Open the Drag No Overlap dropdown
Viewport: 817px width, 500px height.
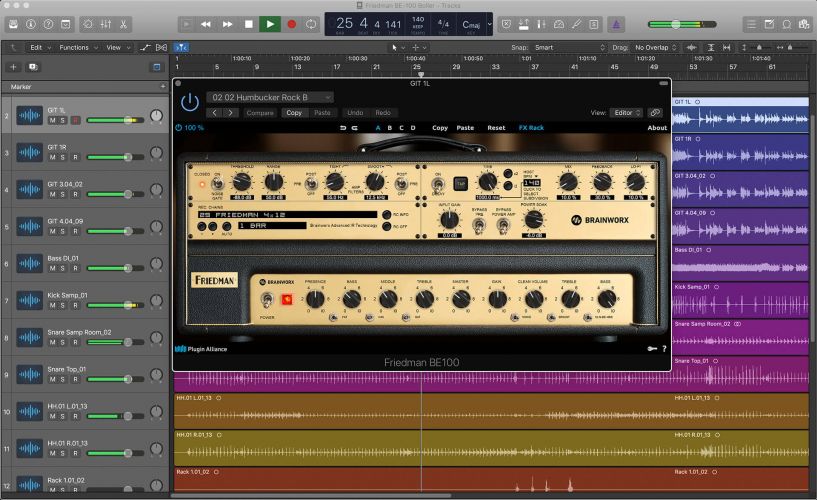655,47
